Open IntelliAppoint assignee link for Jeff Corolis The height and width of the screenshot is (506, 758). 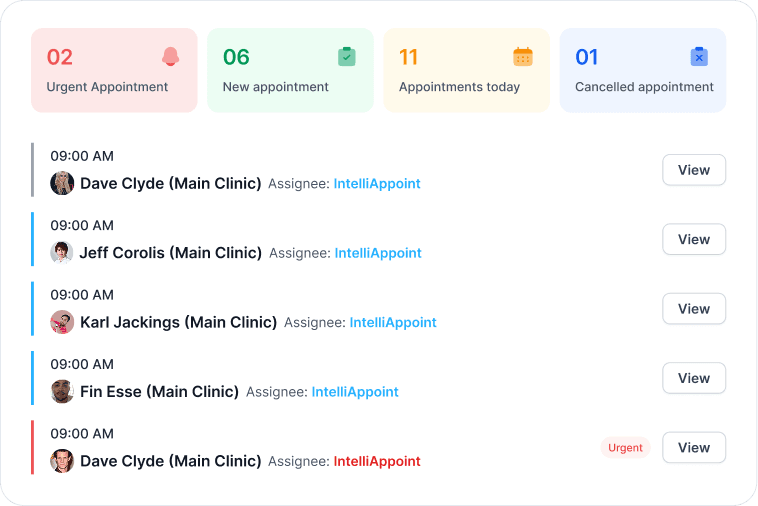(x=378, y=253)
